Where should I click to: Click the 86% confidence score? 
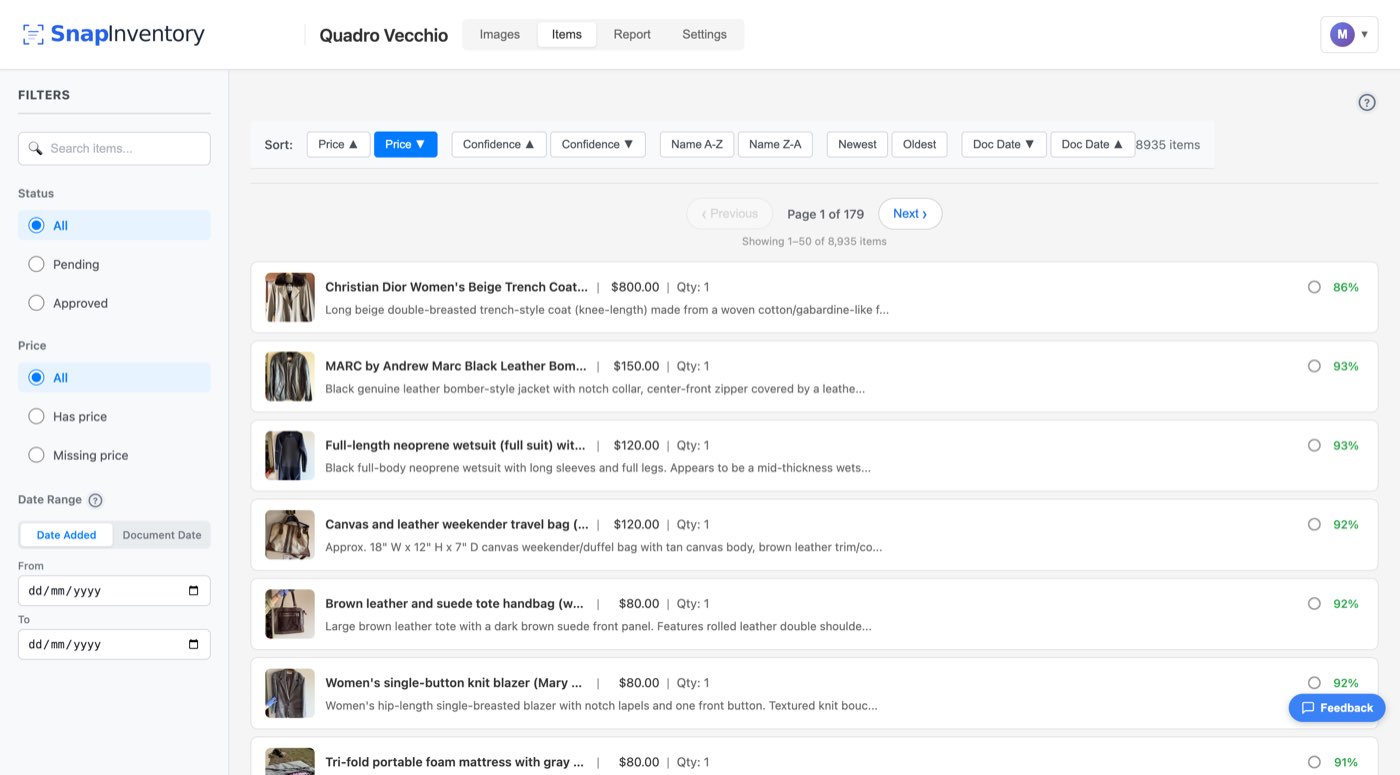click(x=1346, y=287)
